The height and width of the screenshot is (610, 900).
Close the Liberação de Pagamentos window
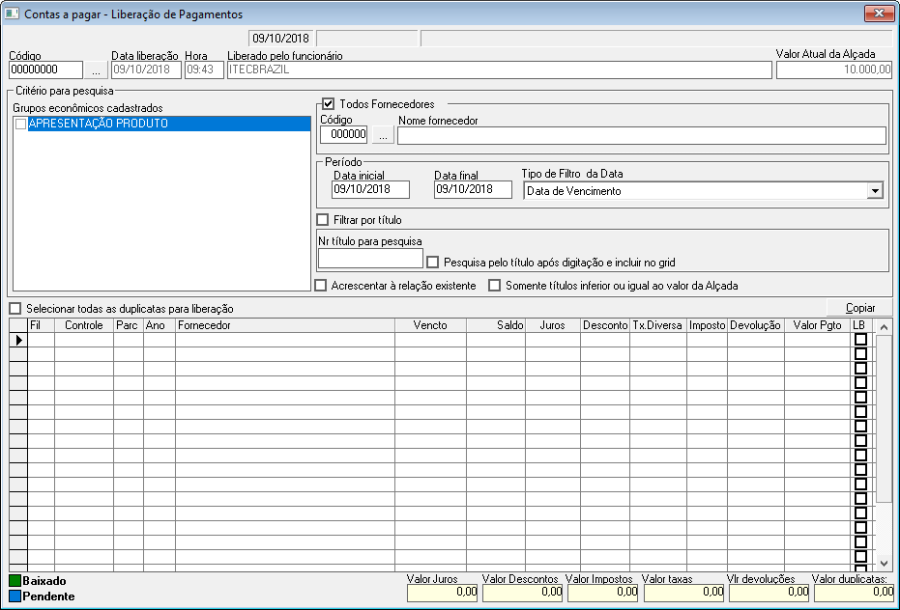click(x=879, y=13)
